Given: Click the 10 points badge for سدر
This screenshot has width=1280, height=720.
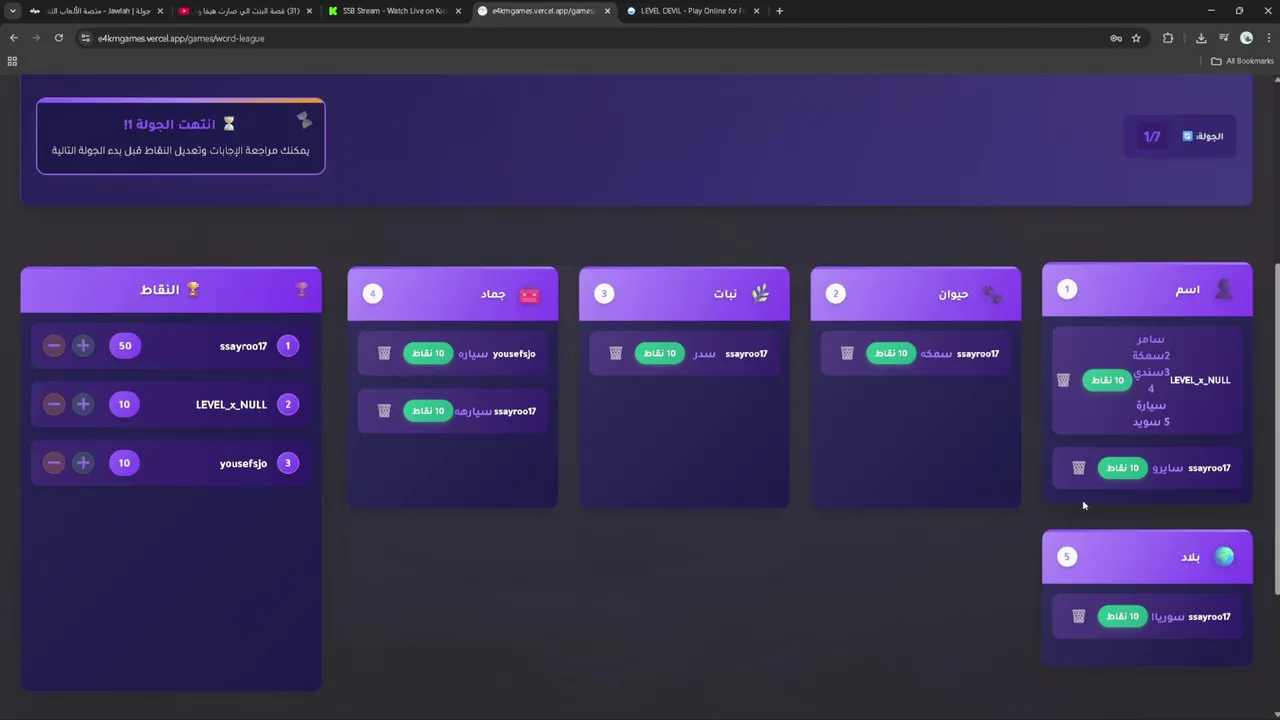Looking at the screenshot, I should 660,353.
